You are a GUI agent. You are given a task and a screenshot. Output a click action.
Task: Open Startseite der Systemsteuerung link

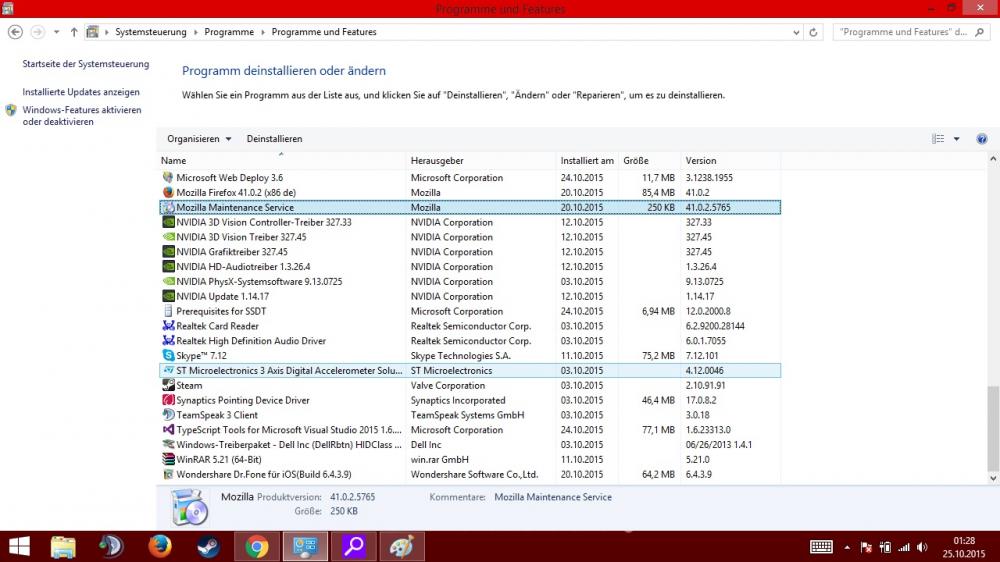click(85, 64)
